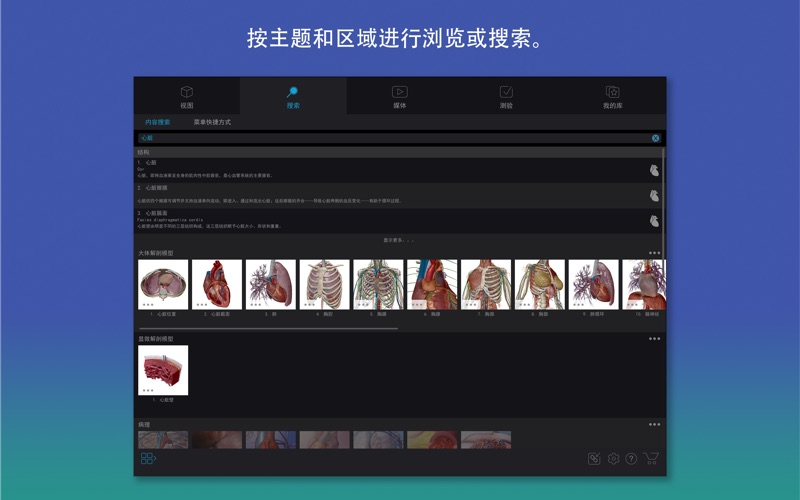
Task: Click the 显微解剖模型 section heading
Action: point(156,339)
